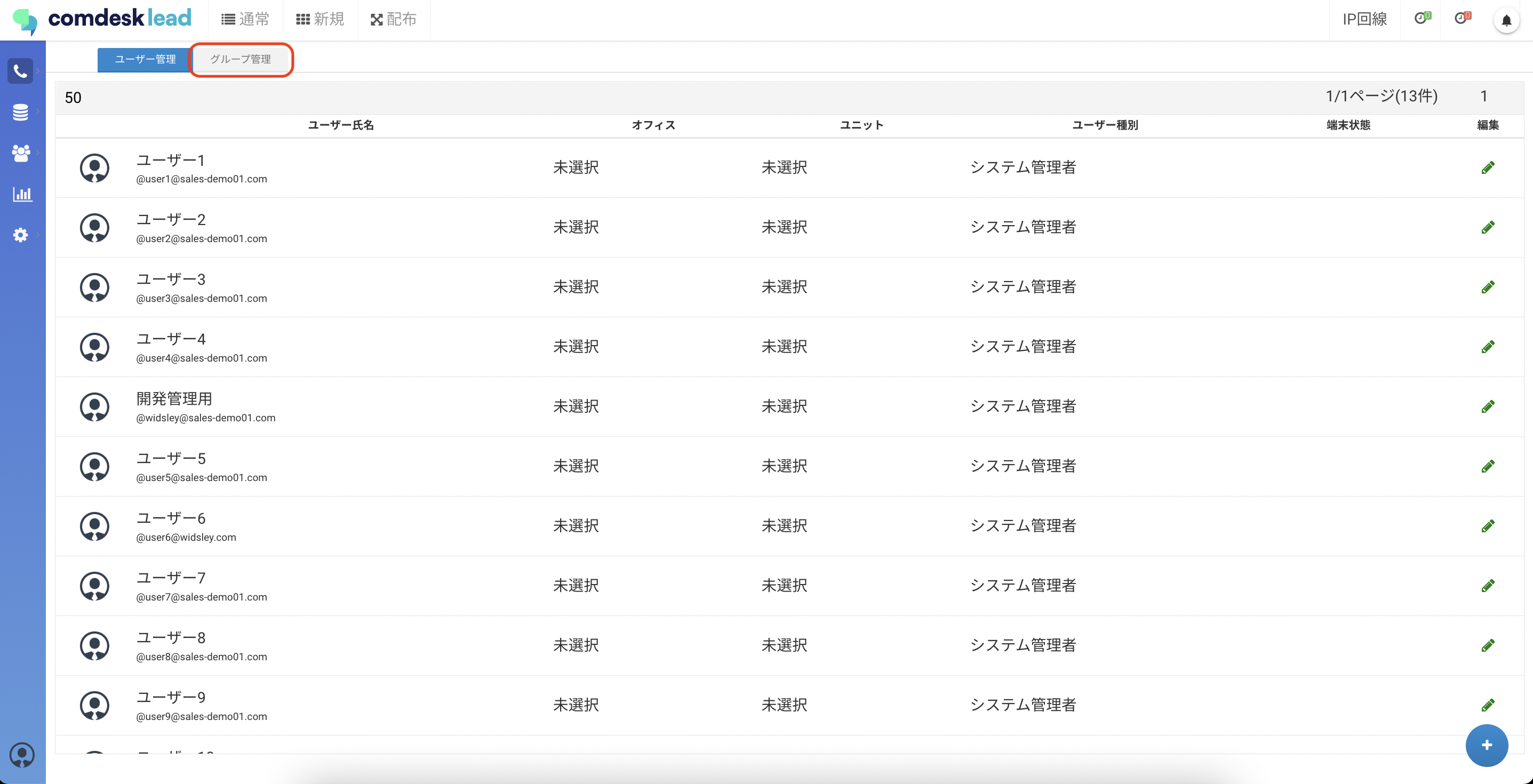
Task: Open the database icon in sidebar
Action: [20, 112]
